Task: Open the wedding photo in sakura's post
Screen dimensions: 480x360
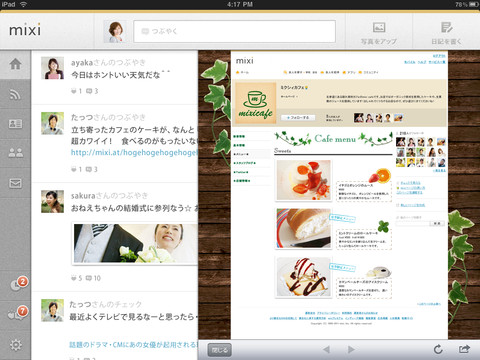Action: point(135,244)
